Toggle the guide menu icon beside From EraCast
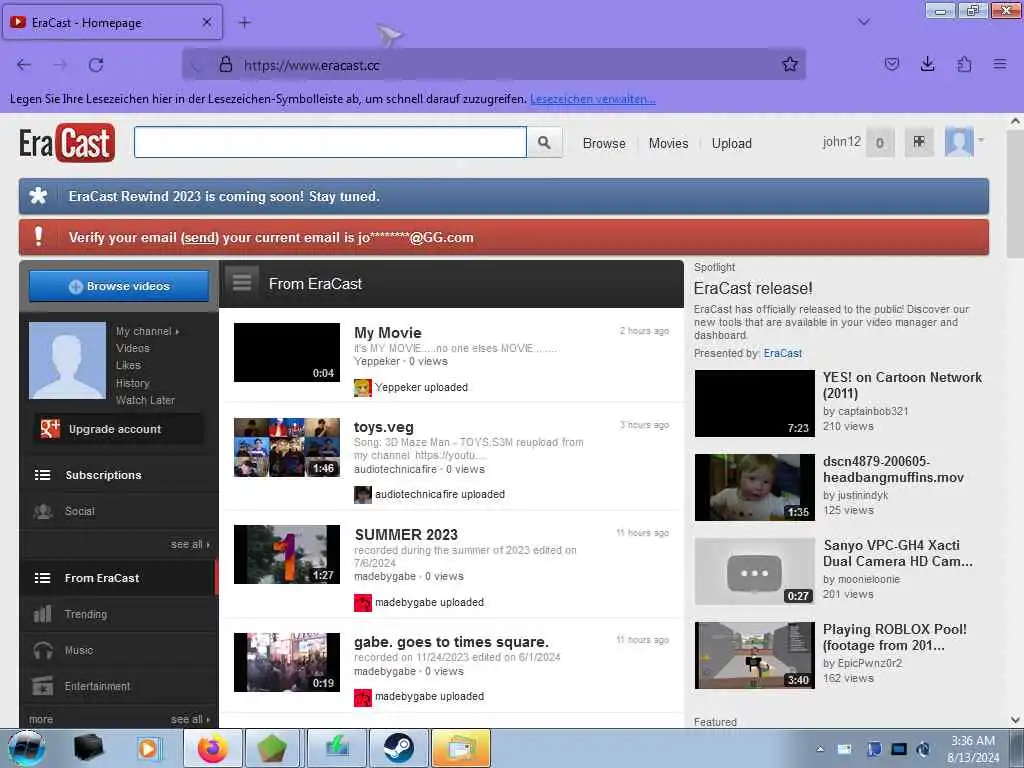 click(x=242, y=283)
